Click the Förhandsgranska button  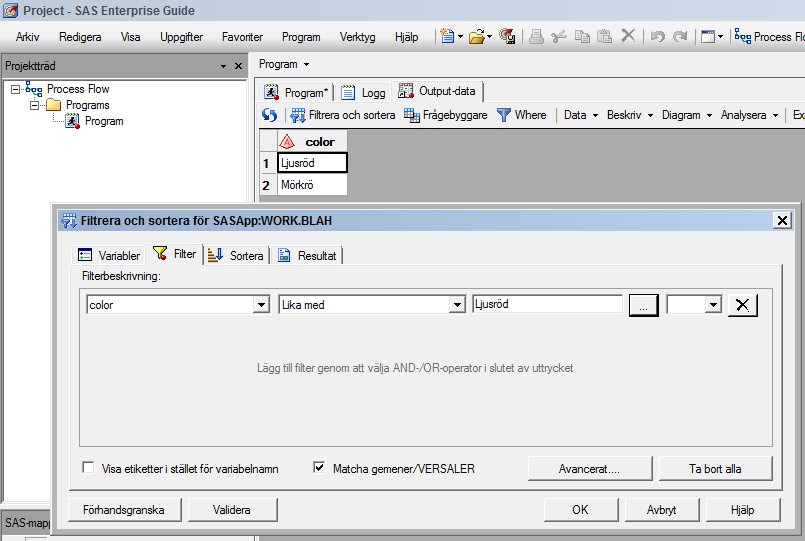point(124,510)
